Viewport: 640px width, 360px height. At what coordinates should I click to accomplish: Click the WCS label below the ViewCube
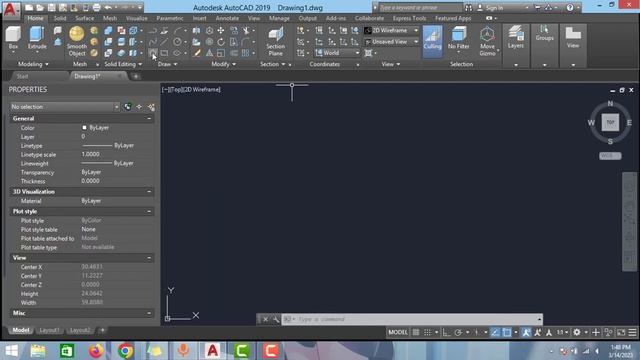pos(610,156)
